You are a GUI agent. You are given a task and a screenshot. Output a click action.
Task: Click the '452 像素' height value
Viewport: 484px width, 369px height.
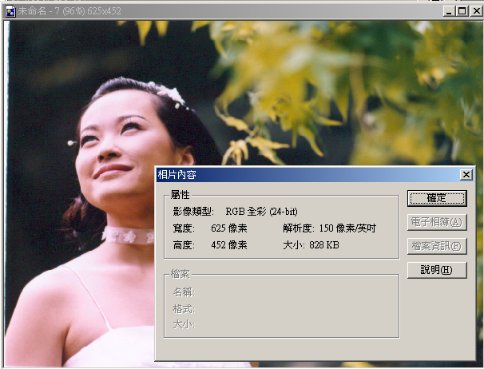pyautogui.click(x=229, y=245)
